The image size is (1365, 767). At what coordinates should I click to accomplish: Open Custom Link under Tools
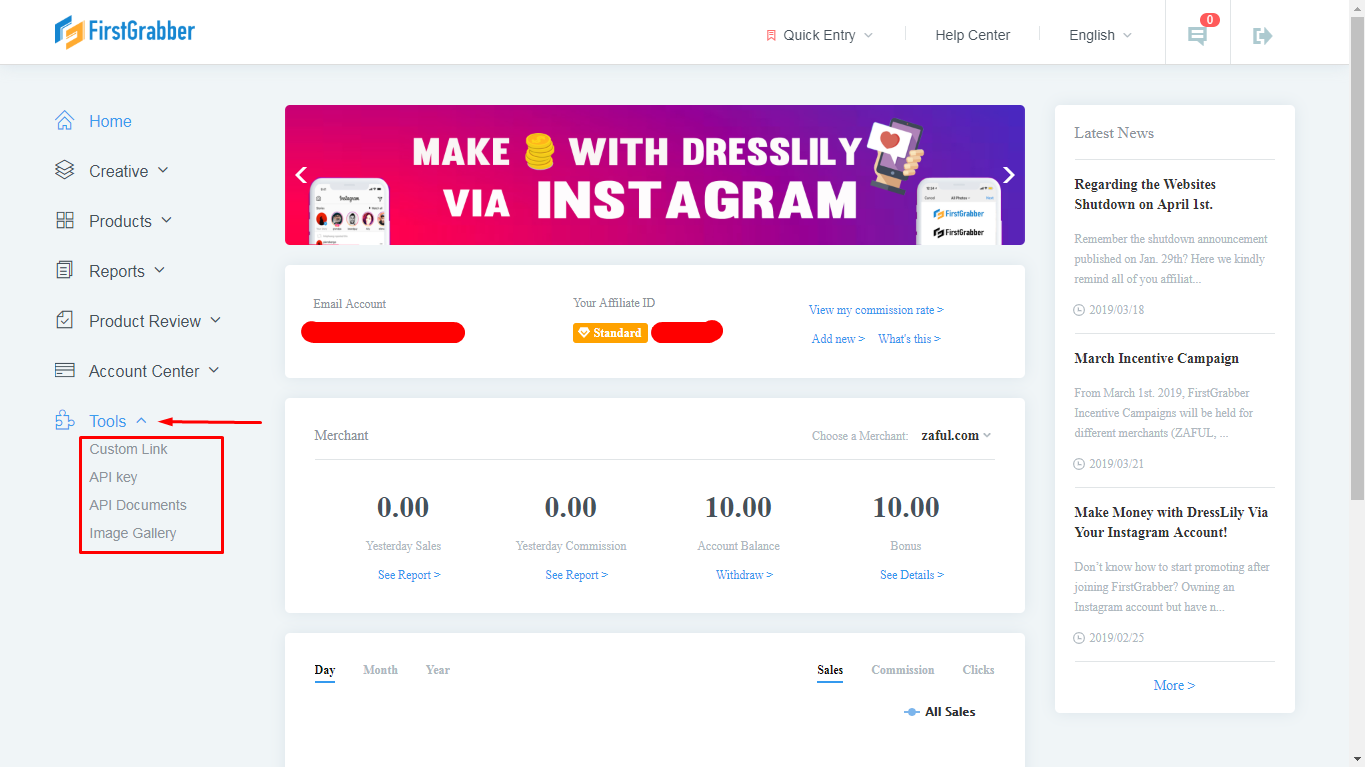128,449
